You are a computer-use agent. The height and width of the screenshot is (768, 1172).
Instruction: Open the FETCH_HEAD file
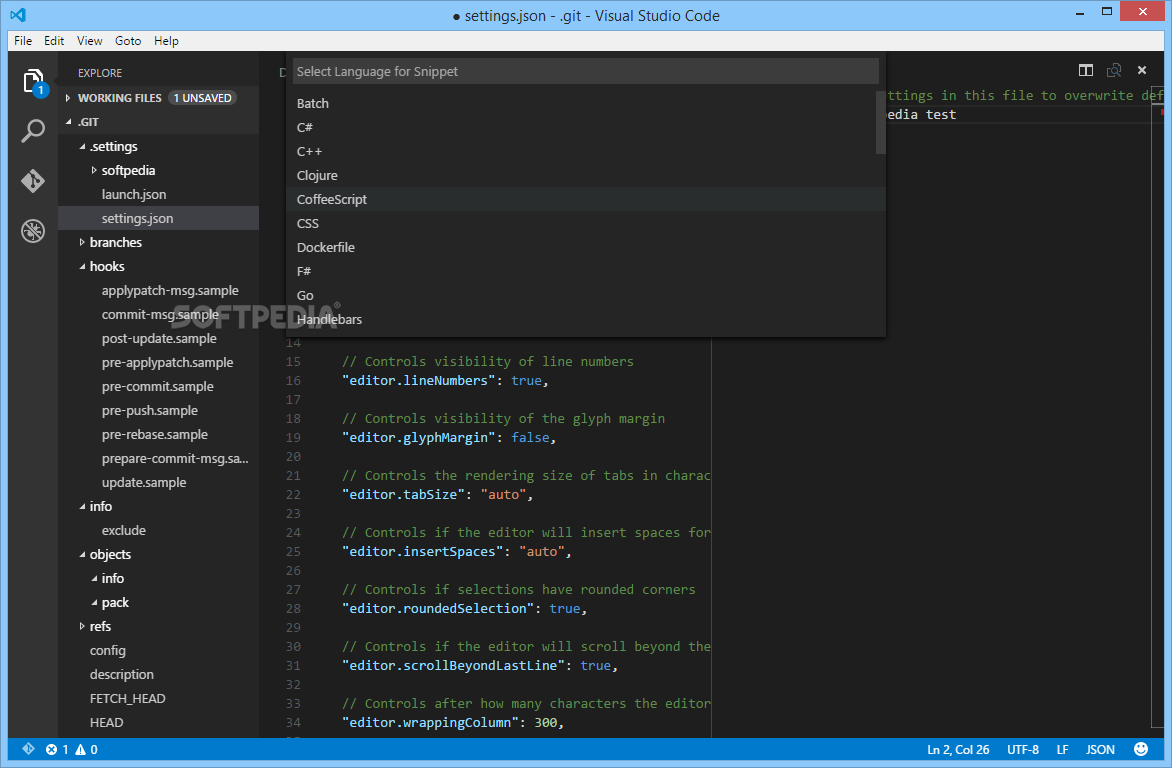point(158,698)
